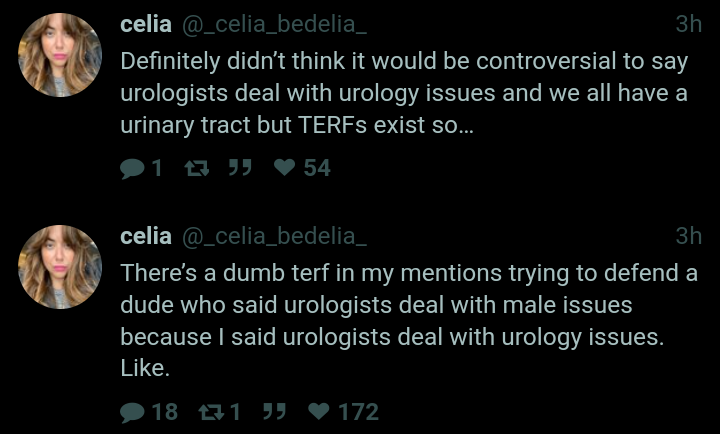Open the second tweet's 3h timestamp

(688, 236)
